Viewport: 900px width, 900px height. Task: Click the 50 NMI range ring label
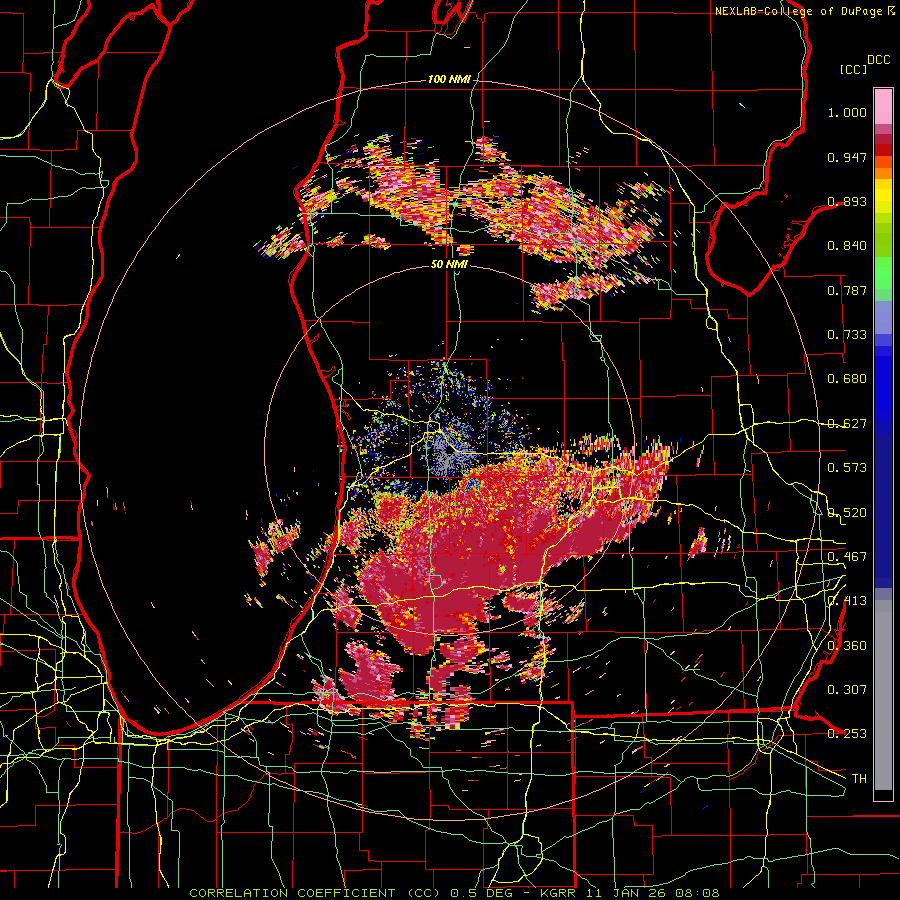(449, 264)
